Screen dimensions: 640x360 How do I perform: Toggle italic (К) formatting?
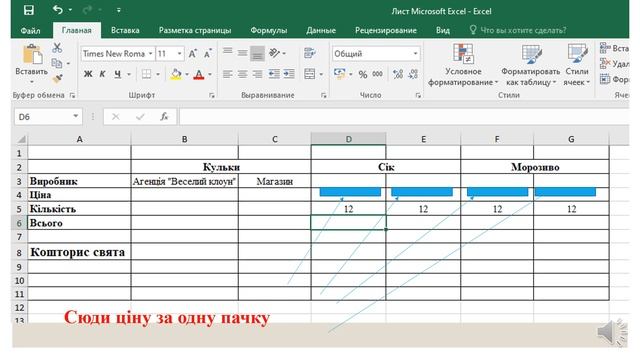tap(102, 74)
